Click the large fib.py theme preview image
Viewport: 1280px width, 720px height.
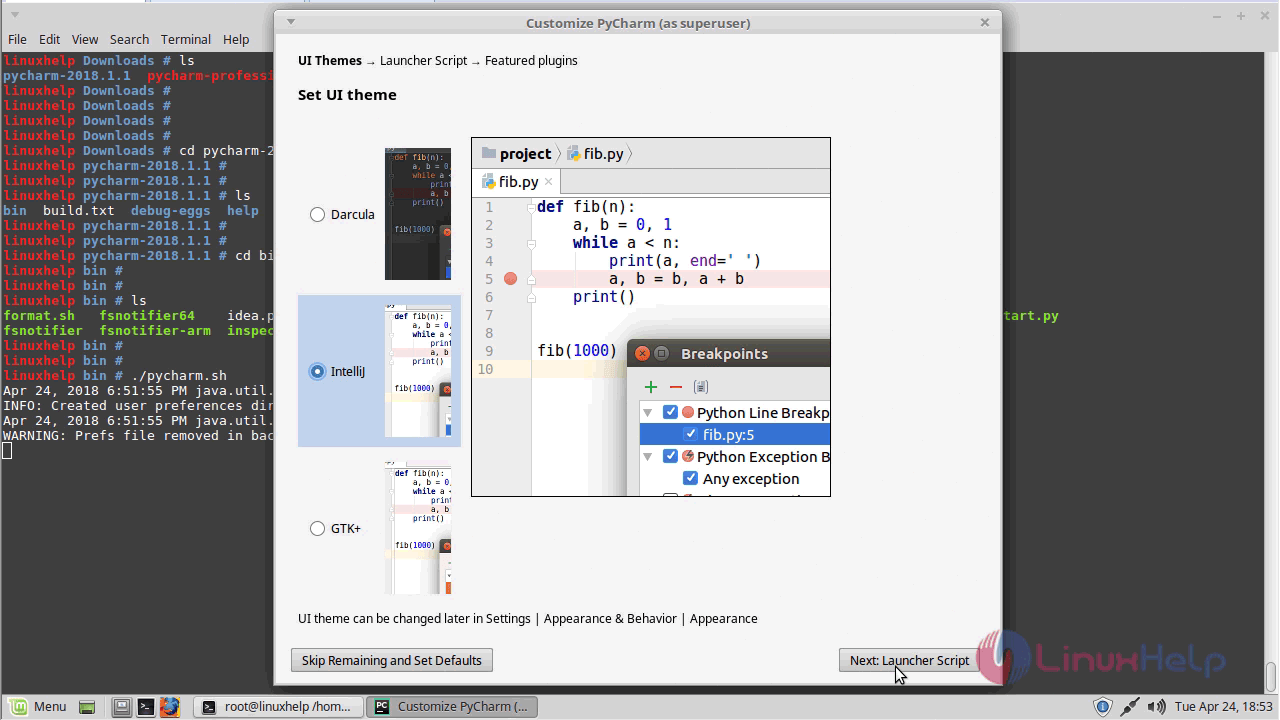[x=651, y=317]
